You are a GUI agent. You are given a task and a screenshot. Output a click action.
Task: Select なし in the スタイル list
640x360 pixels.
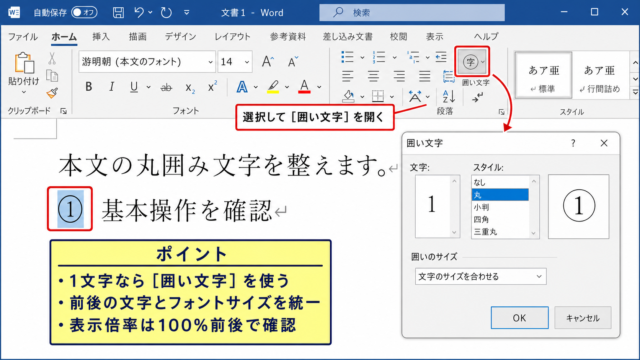tap(500, 182)
